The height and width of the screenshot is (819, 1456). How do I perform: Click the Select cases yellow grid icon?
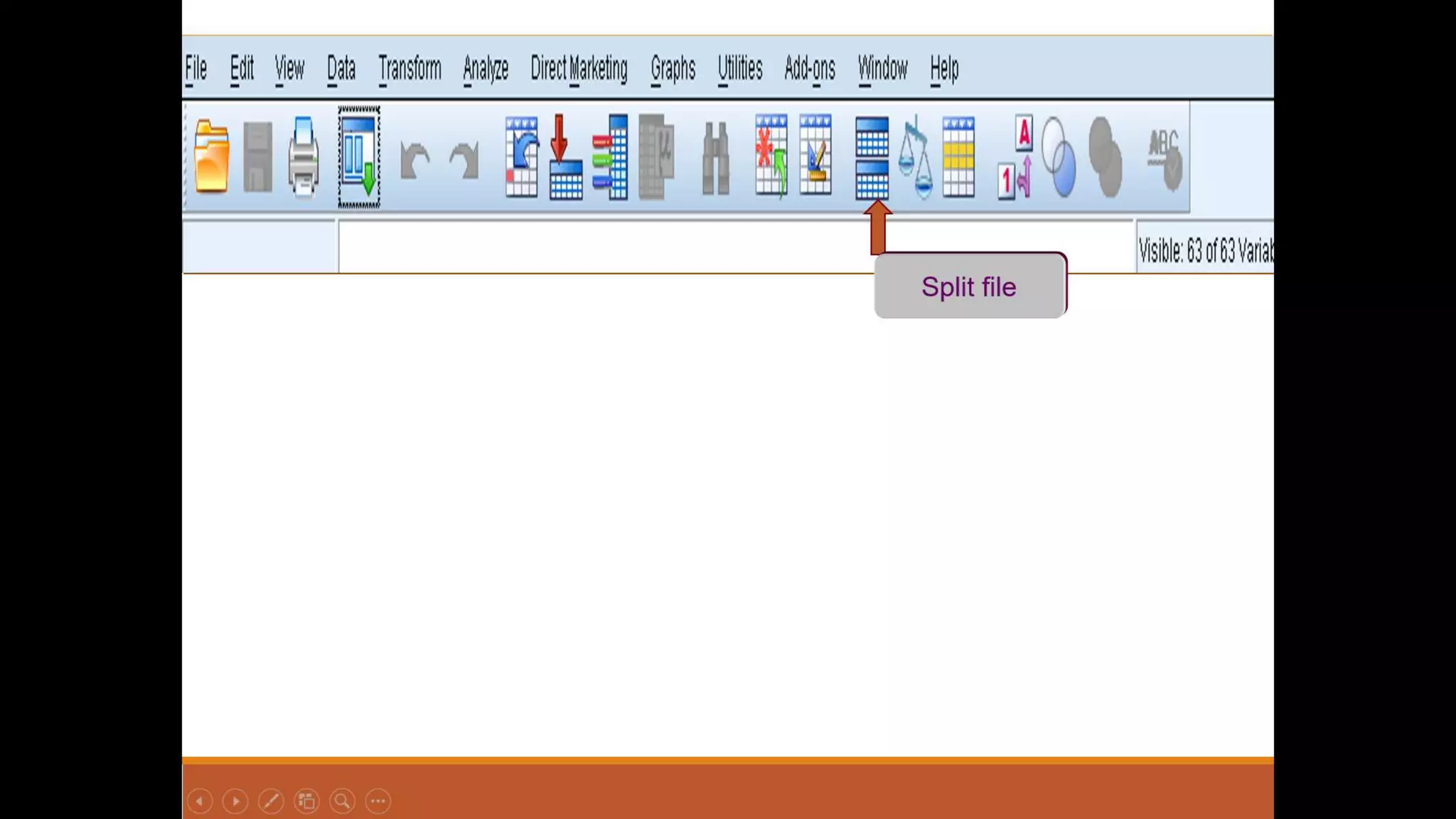tap(958, 157)
